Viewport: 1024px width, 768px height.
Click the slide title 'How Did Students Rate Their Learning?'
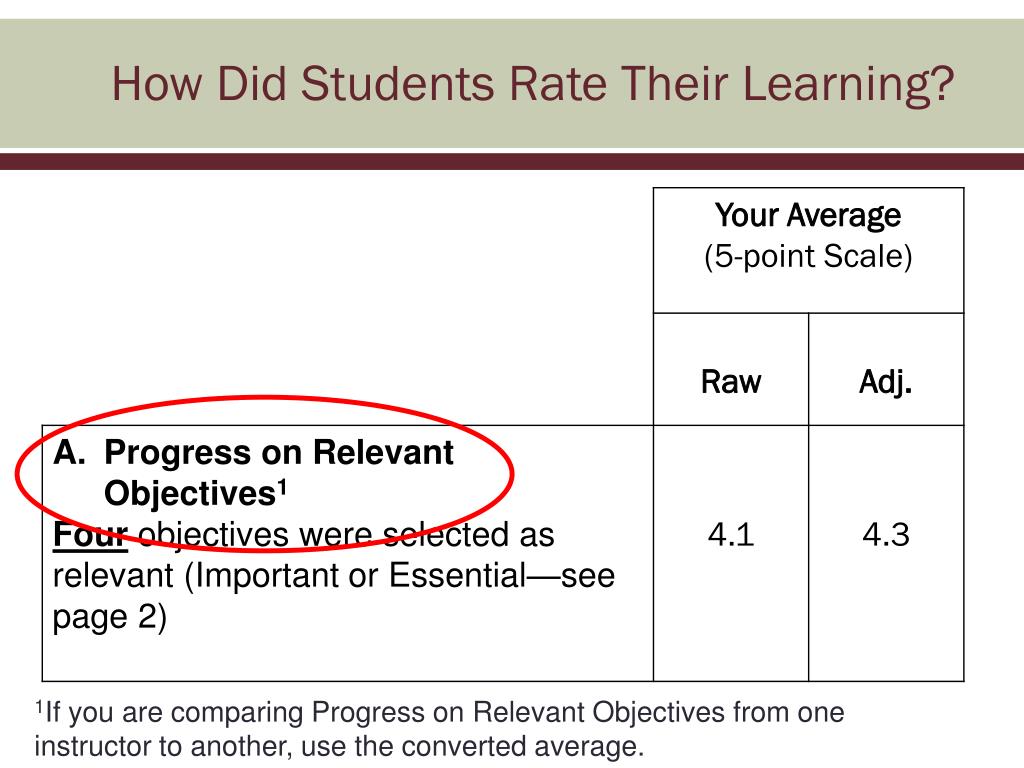tap(533, 84)
